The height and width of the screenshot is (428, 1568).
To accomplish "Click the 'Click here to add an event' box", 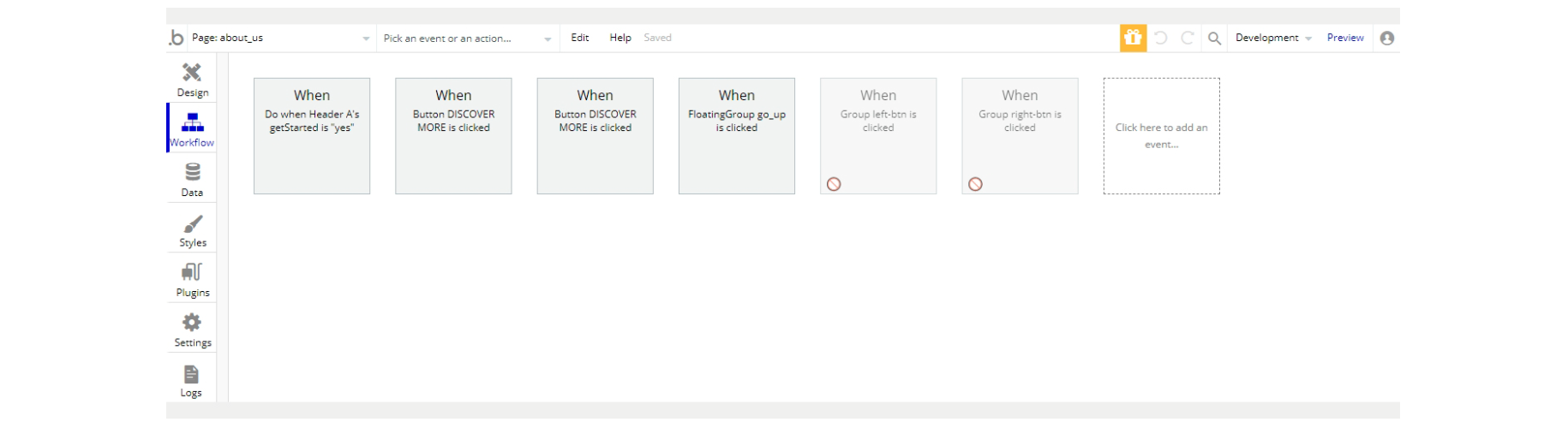I will point(1161,136).
